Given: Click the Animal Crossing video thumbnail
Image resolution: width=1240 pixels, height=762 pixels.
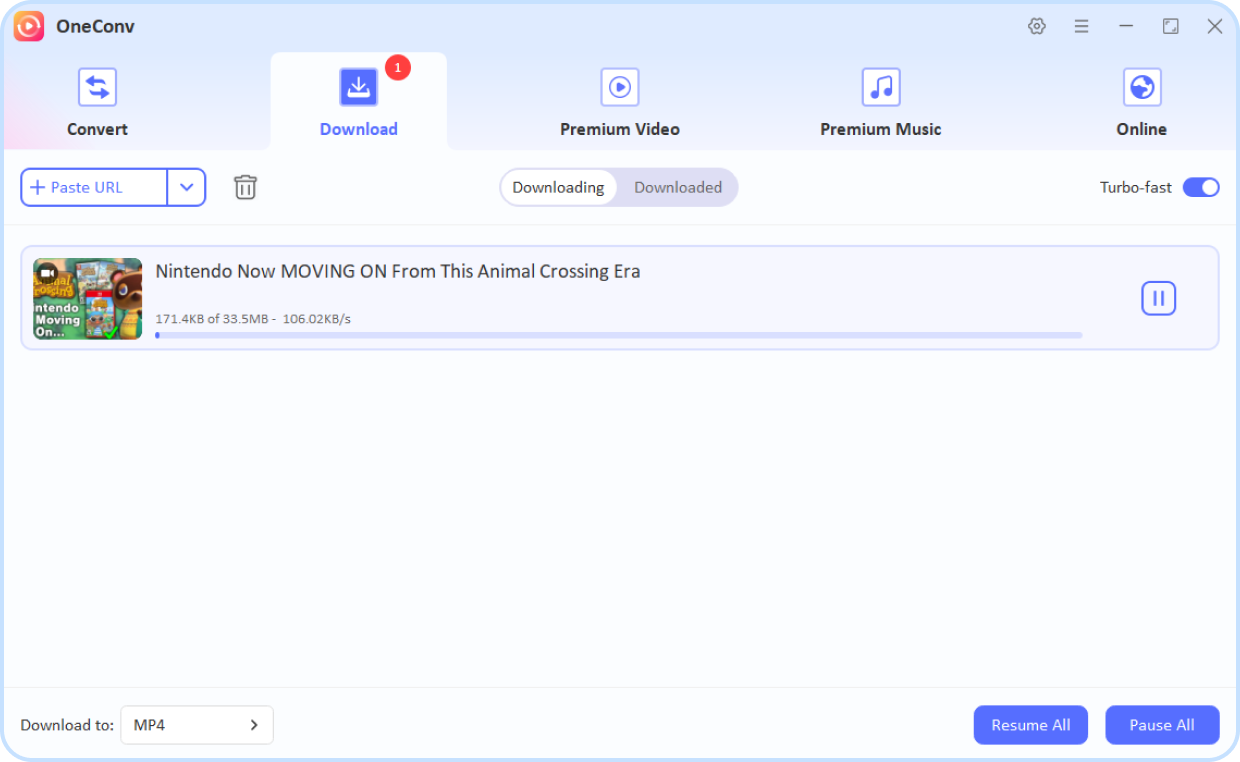Looking at the screenshot, I should point(87,298).
